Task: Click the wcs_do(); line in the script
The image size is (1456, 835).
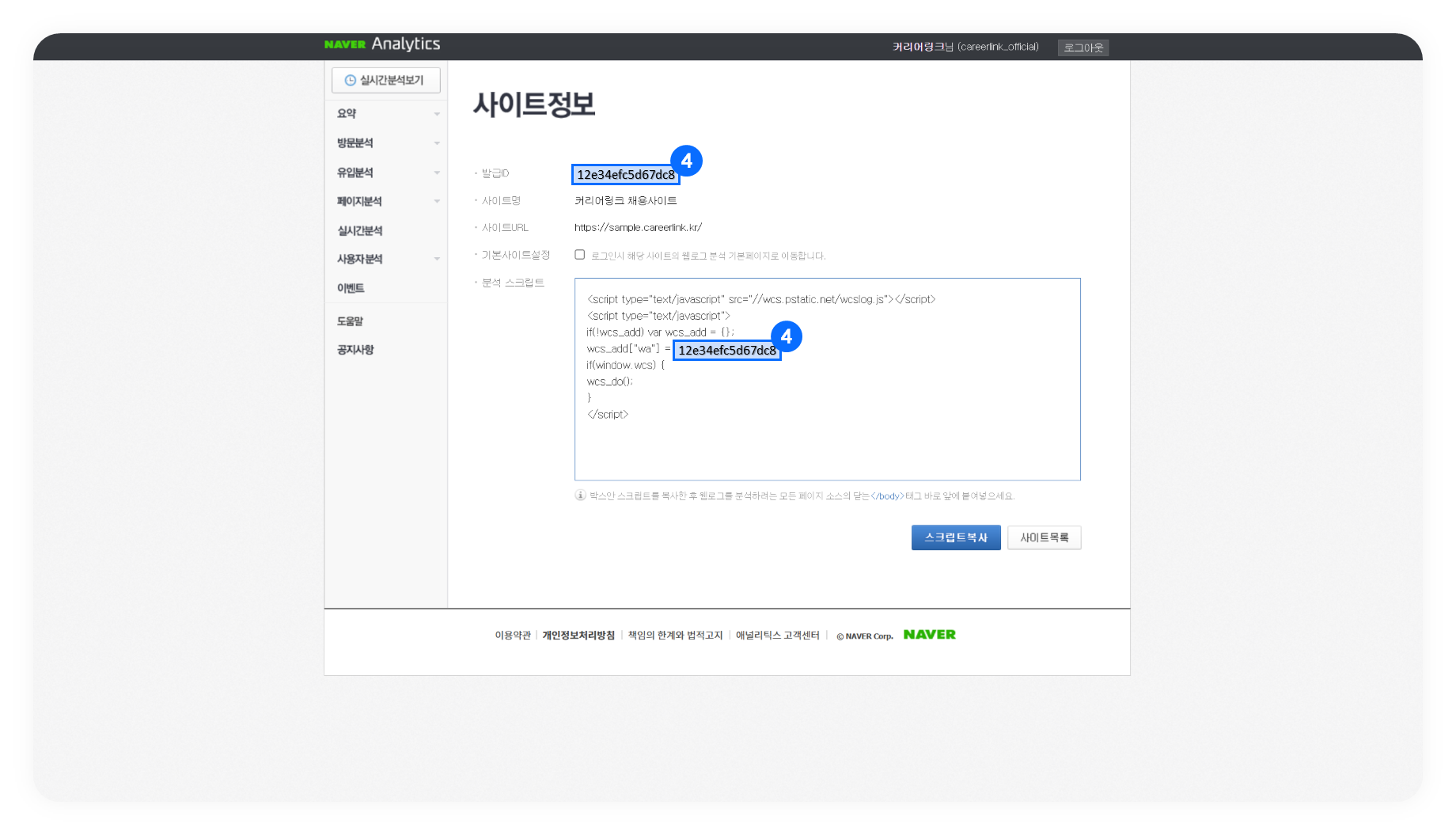Action: coord(610,381)
